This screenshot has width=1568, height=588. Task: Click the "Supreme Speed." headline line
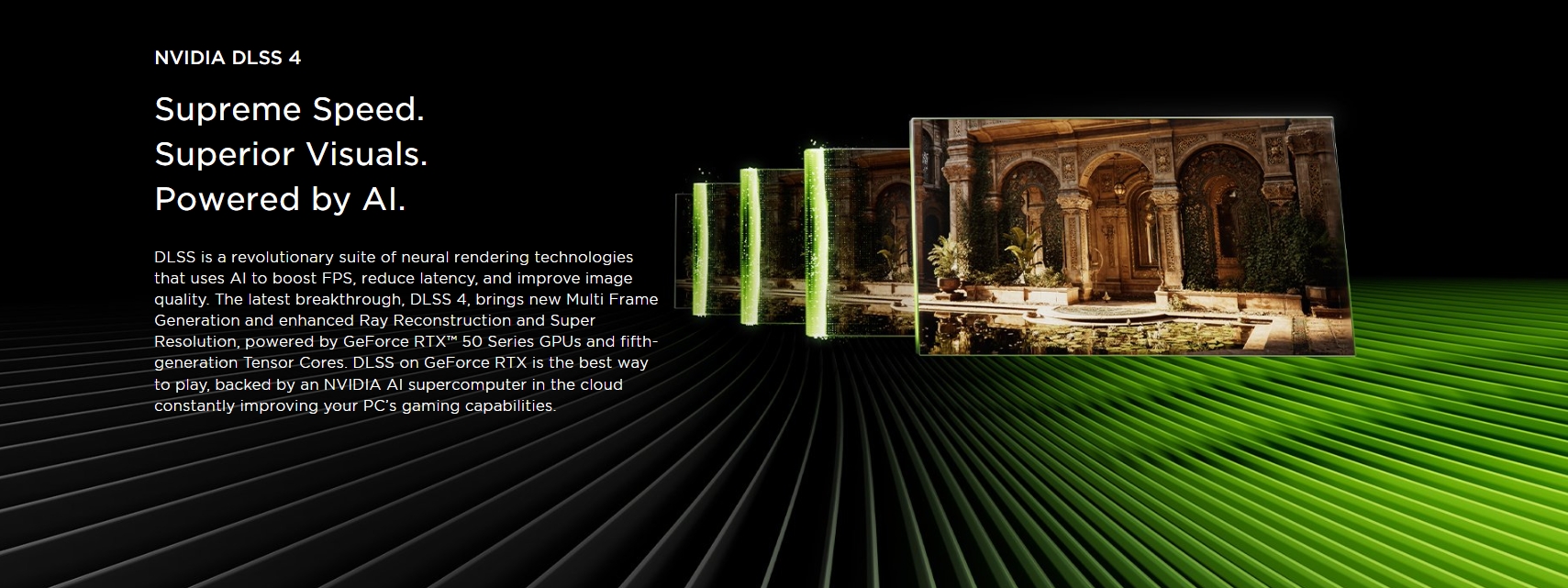[289, 109]
